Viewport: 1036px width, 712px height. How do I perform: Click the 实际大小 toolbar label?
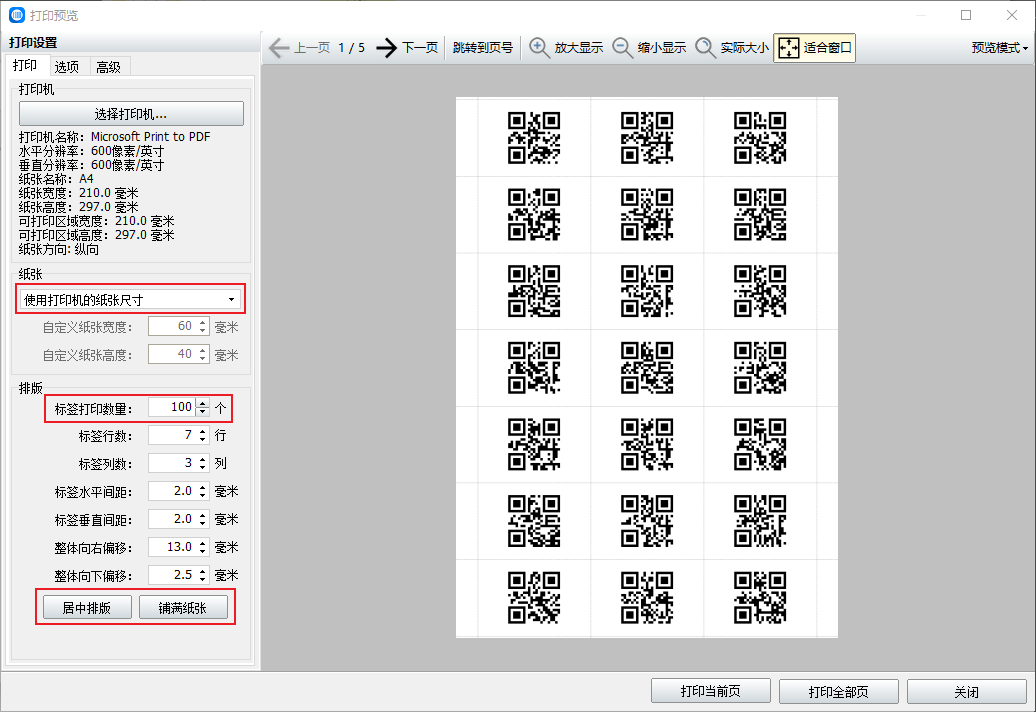[x=745, y=48]
